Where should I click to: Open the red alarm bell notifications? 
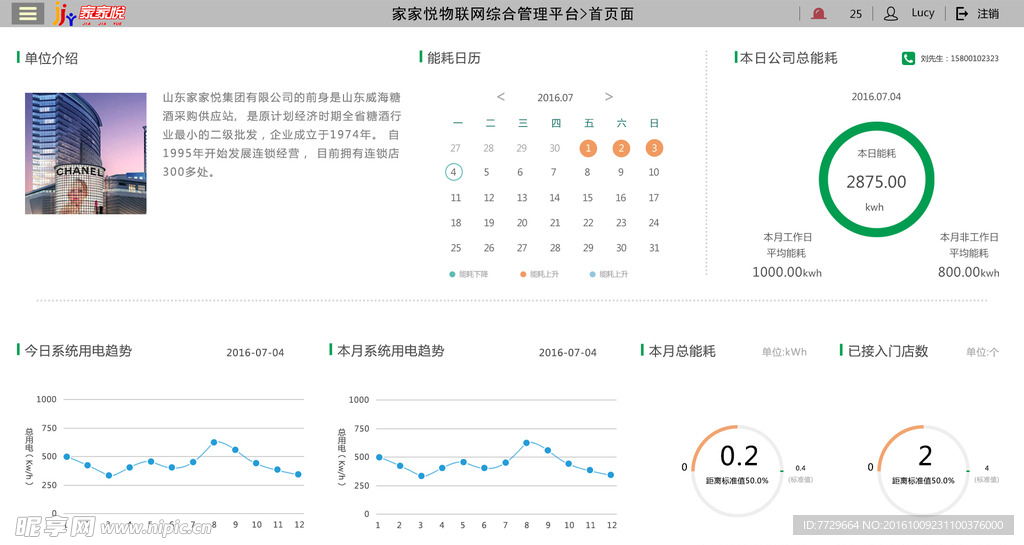[x=818, y=14]
